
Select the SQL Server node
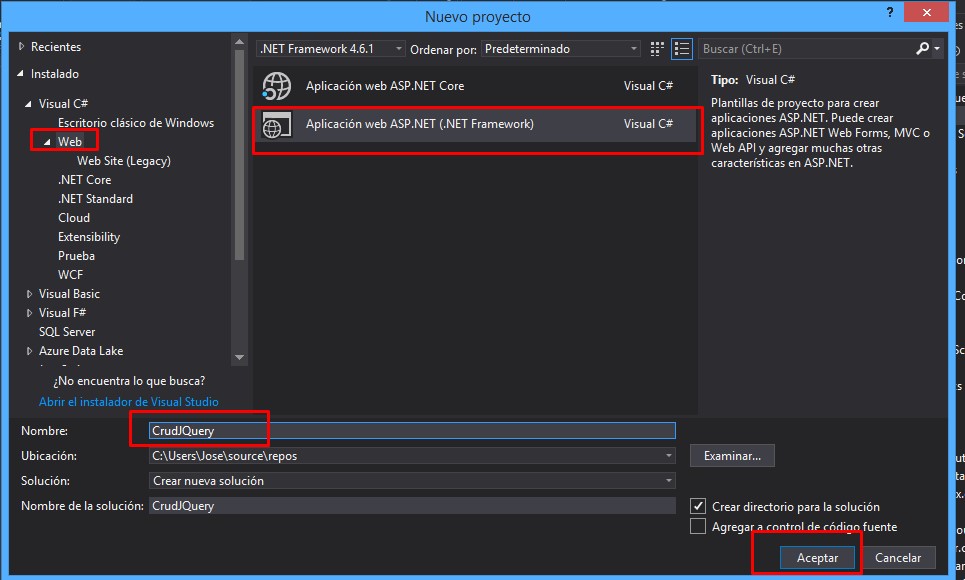(x=67, y=331)
